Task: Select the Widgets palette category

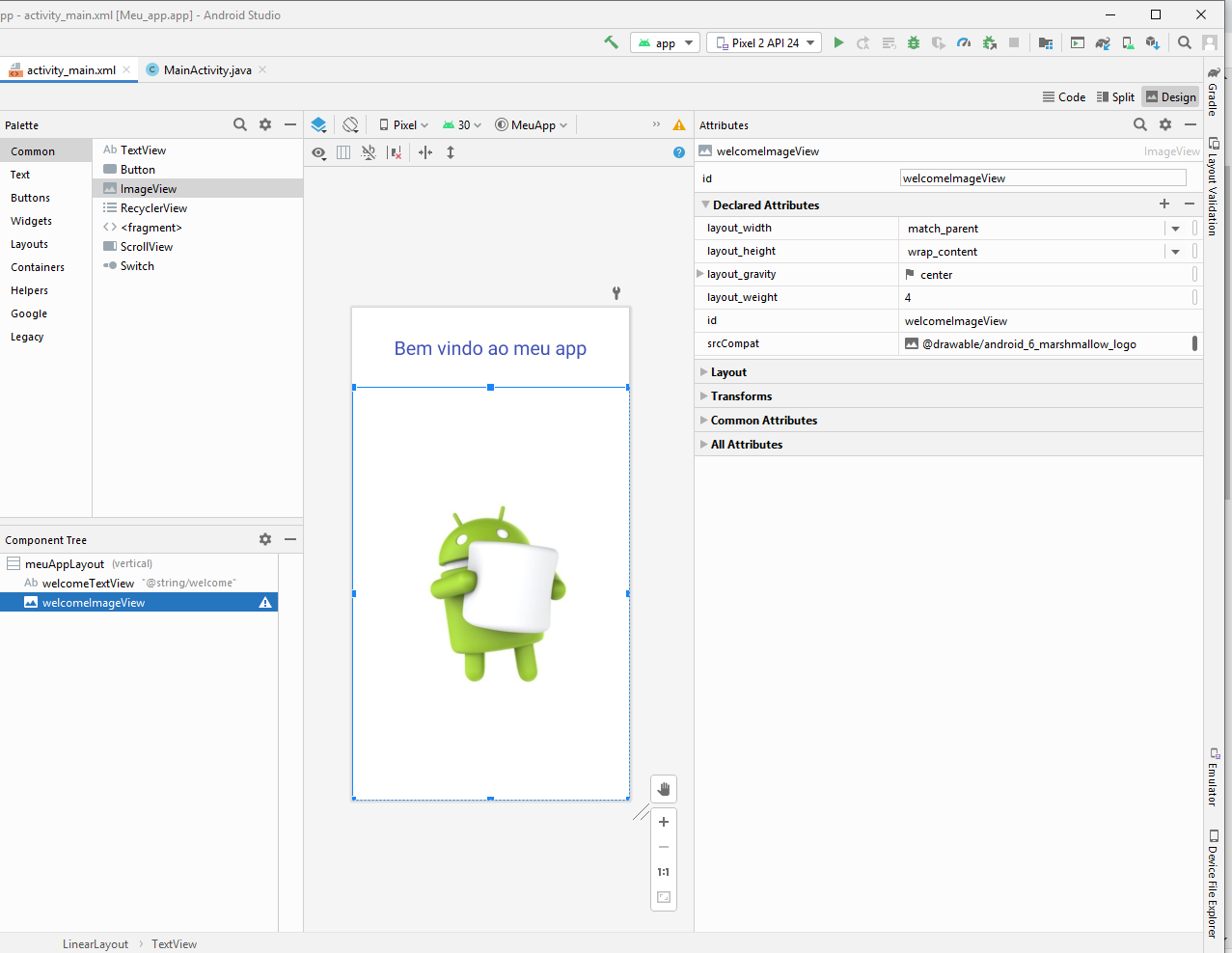Action: pos(31,221)
